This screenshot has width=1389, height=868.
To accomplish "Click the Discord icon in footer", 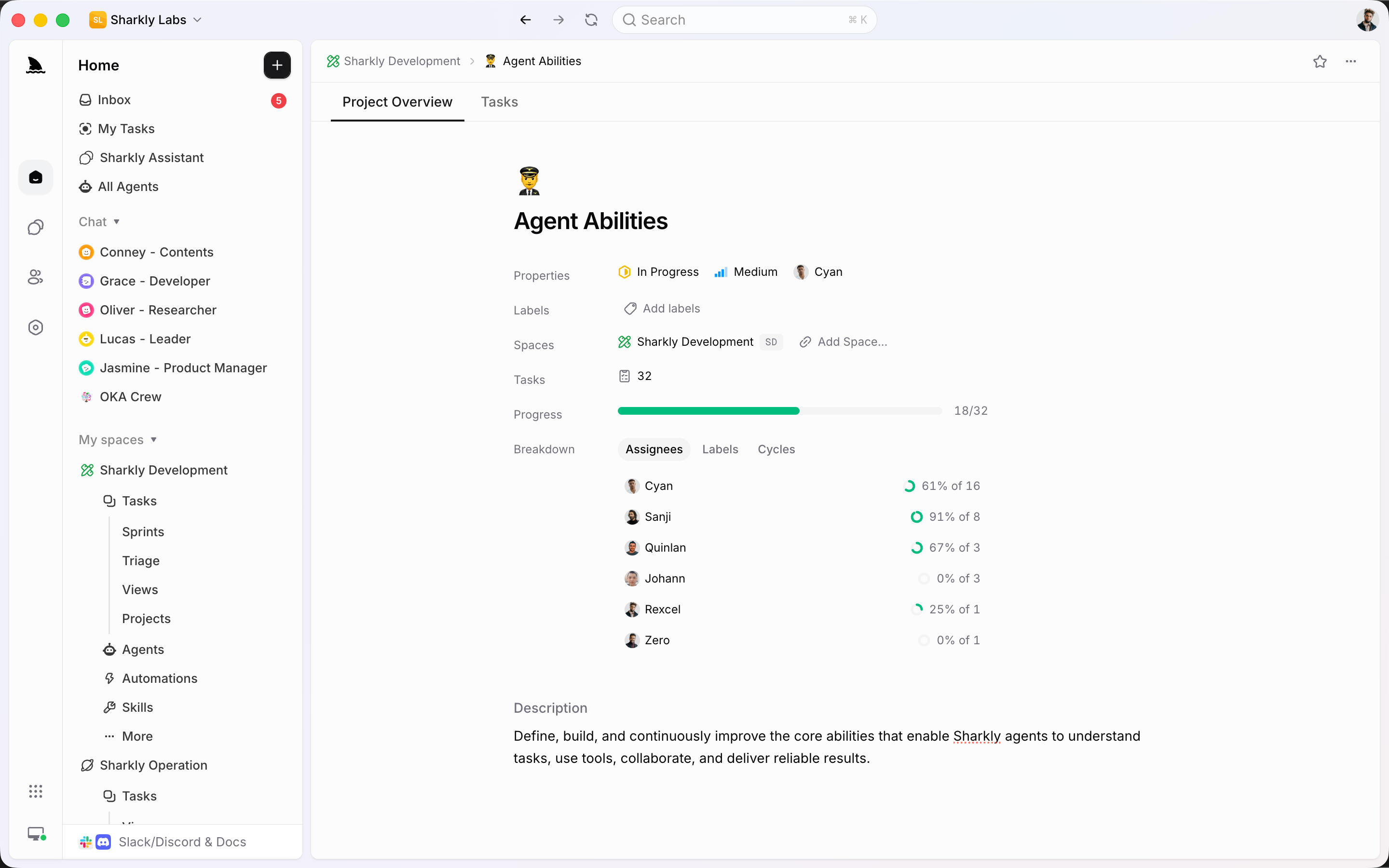I will 103,841.
